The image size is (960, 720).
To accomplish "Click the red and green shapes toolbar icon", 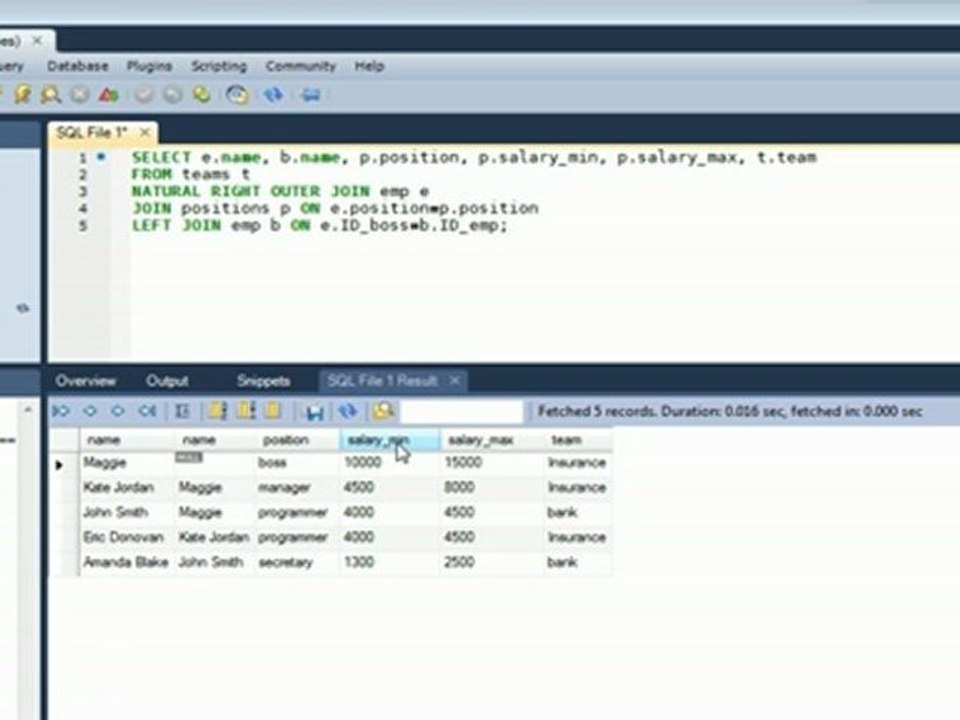I will coord(108,95).
